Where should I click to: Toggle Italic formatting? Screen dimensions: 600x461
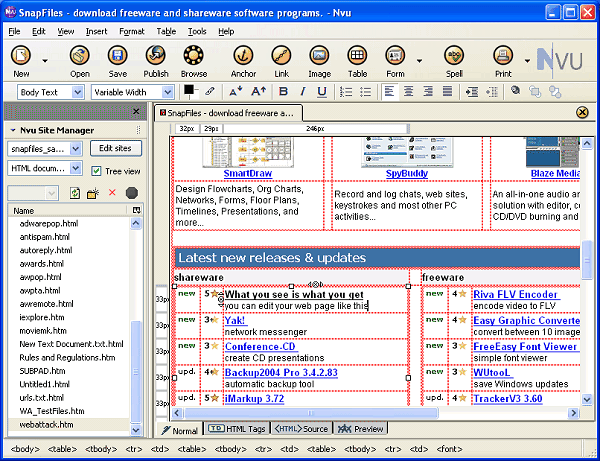click(x=303, y=91)
